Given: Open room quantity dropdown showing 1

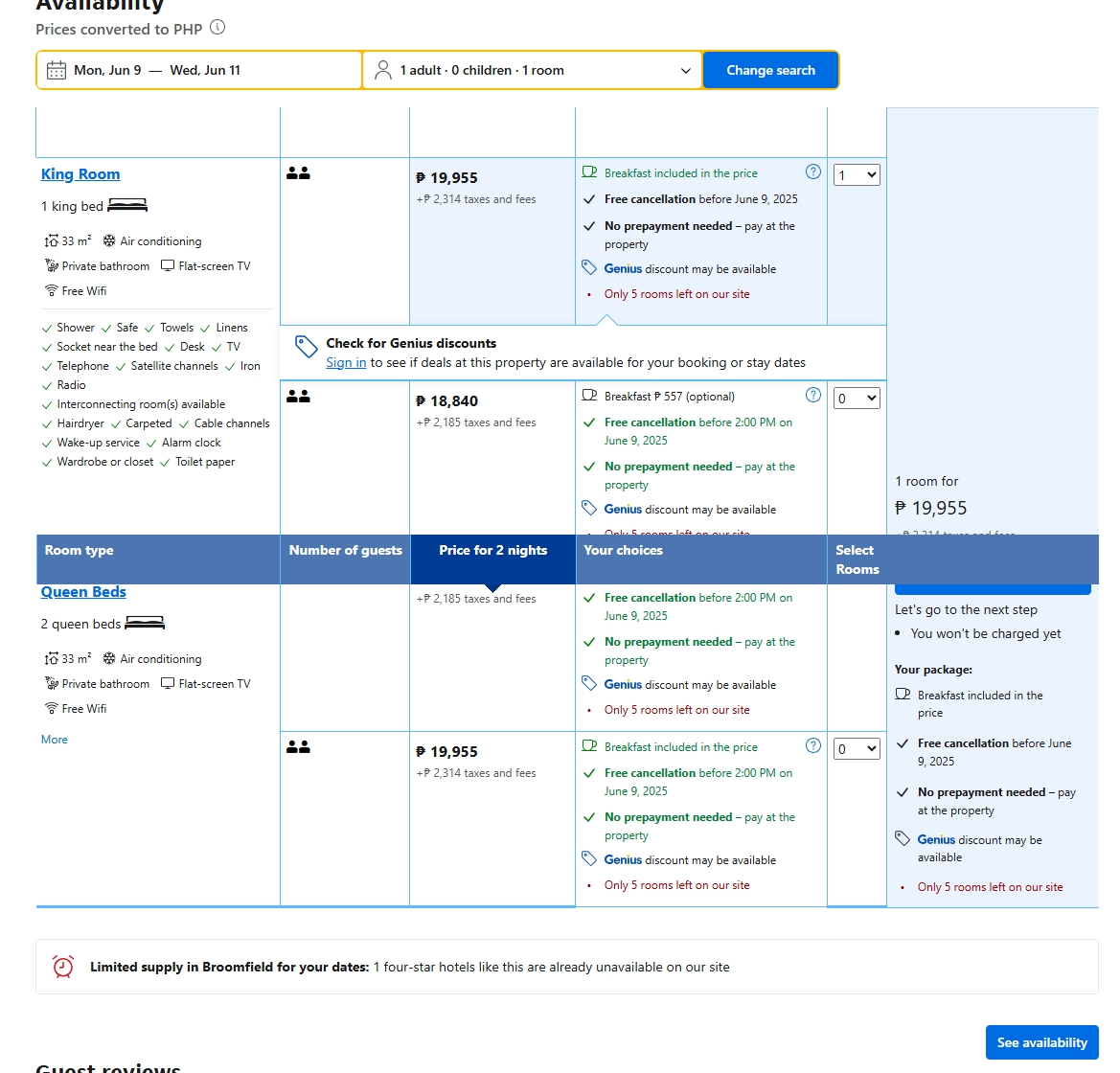Looking at the screenshot, I should tap(857, 175).
